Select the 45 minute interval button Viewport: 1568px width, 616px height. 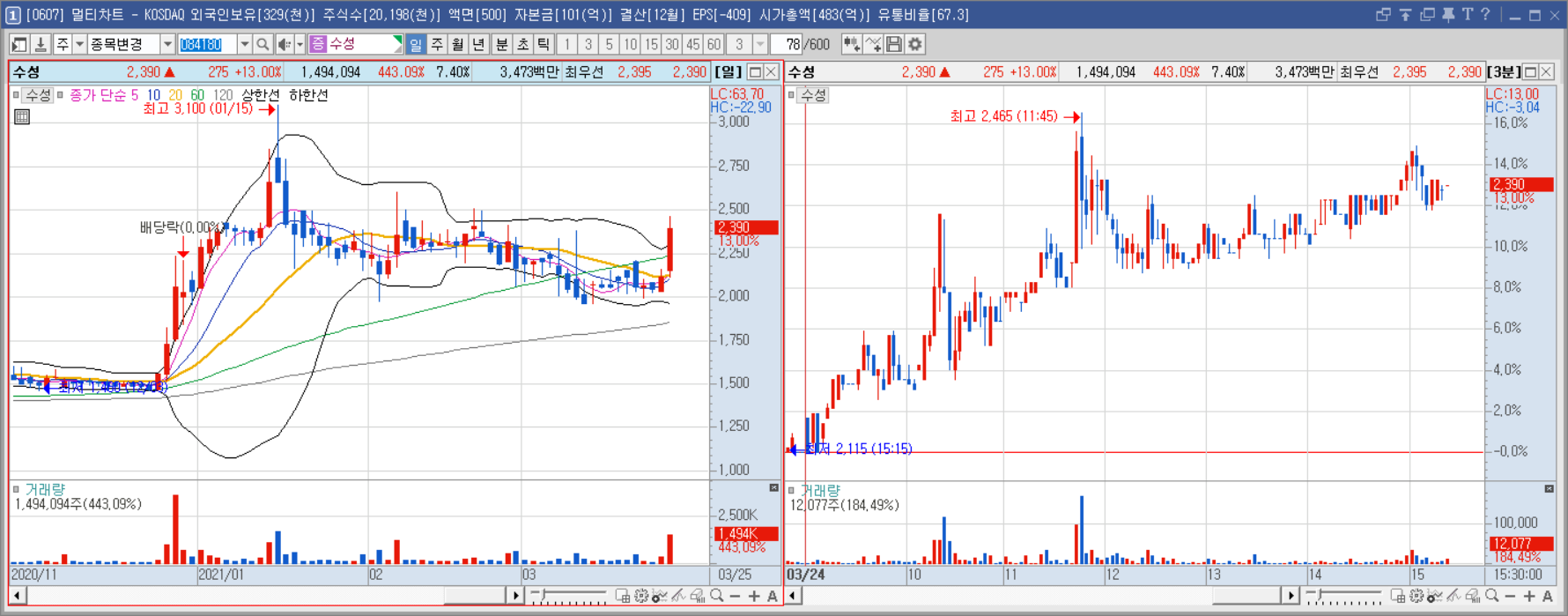[x=693, y=44]
